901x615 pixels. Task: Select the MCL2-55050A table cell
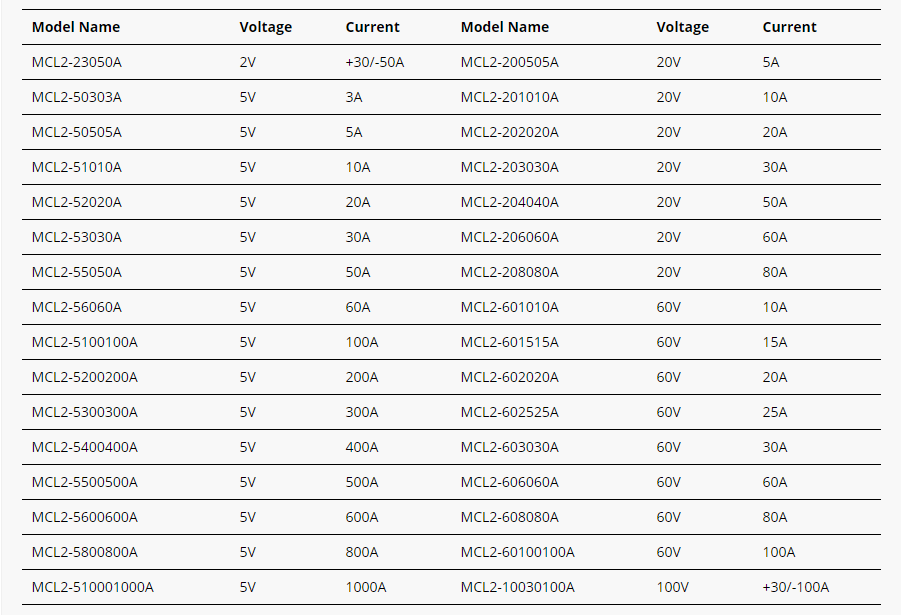pyautogui.click(x=77, y=272)
